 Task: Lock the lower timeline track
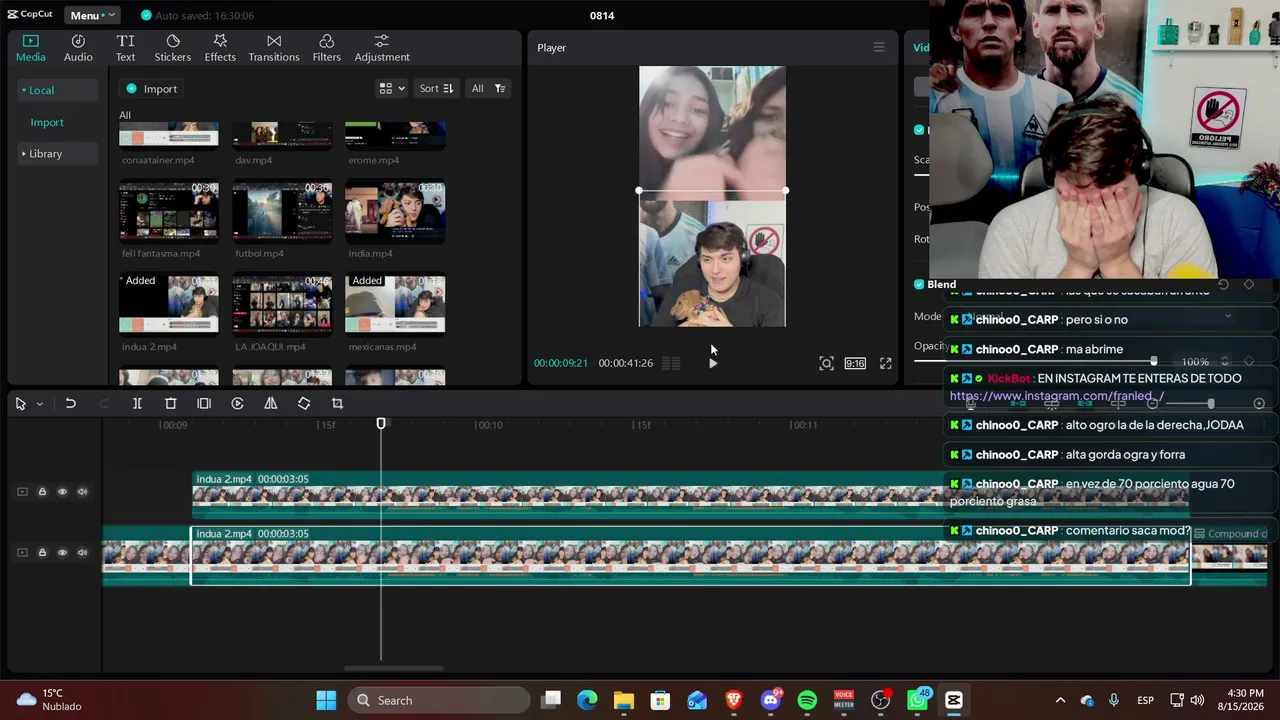coord(42,552)
